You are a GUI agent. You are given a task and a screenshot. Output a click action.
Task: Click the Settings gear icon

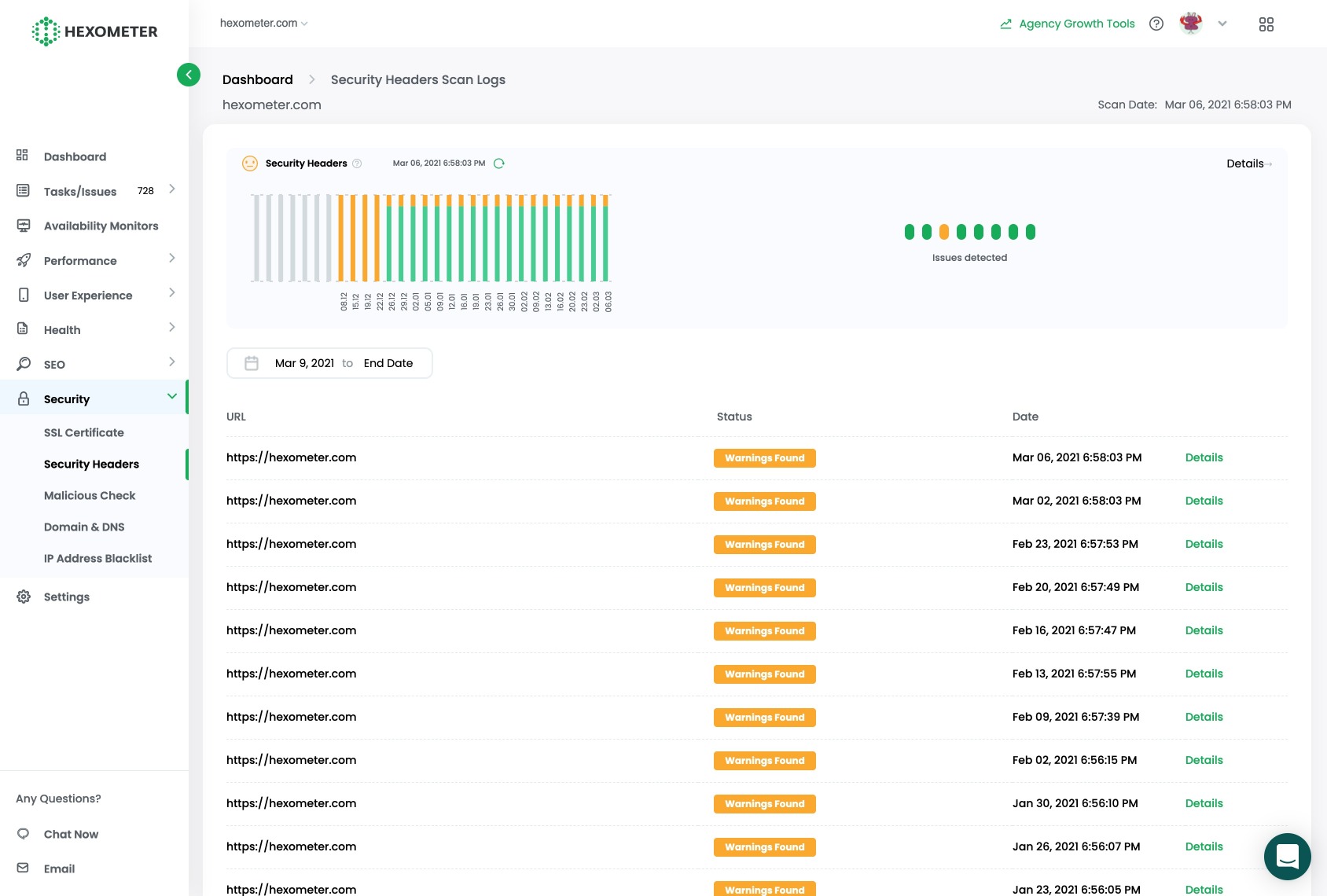[x=24, y=597]
